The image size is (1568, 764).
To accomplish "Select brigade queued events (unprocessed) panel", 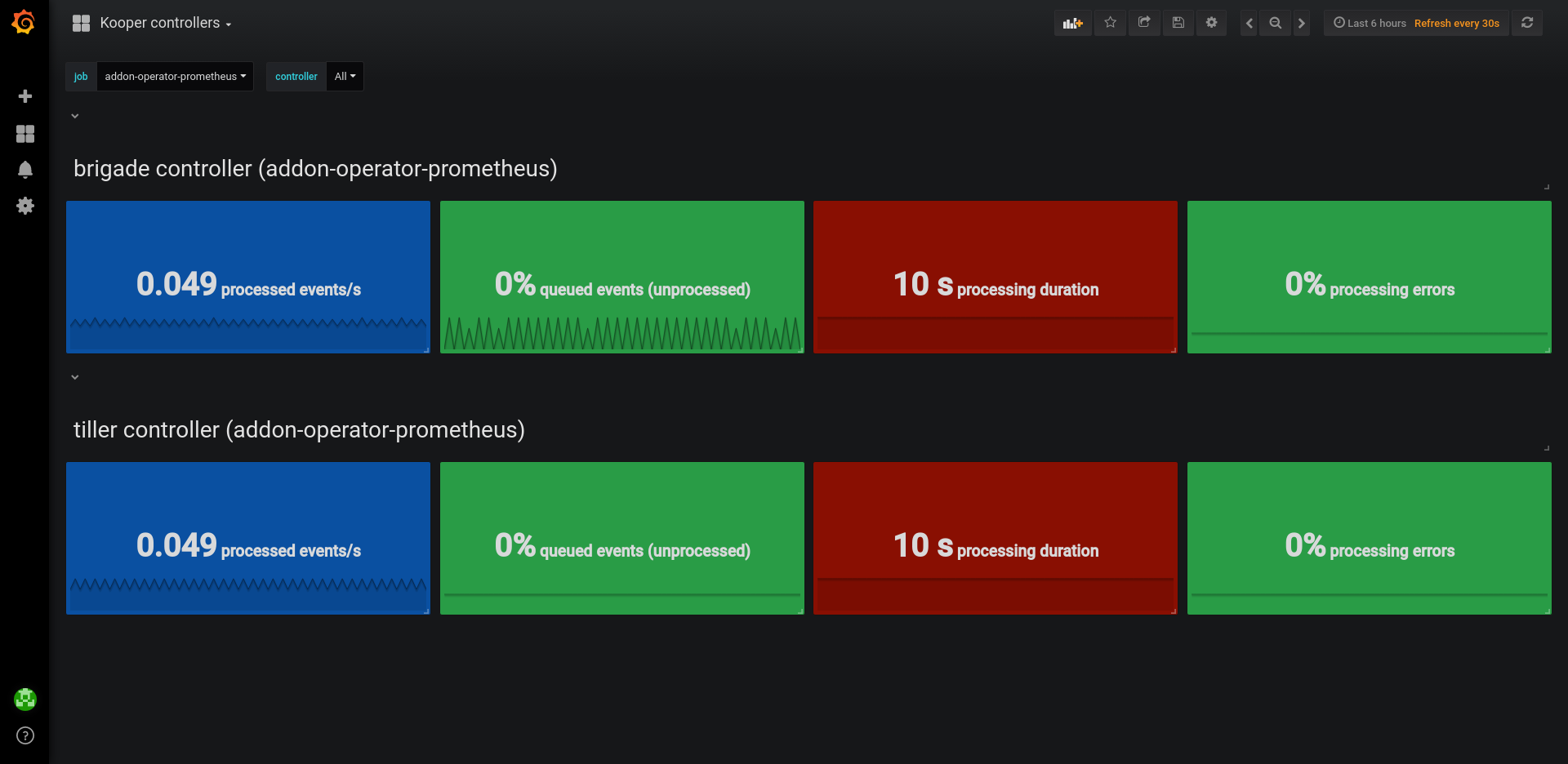I will click(622, 277).
